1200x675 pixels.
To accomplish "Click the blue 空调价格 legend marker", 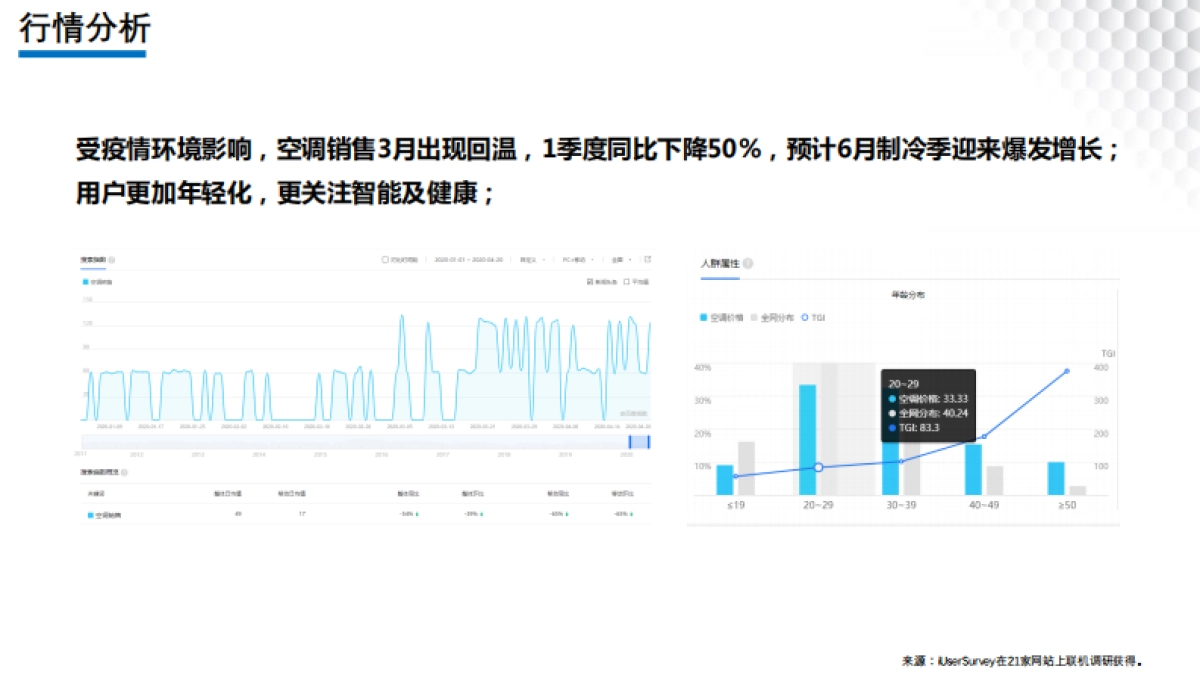I will click(705, 316).
